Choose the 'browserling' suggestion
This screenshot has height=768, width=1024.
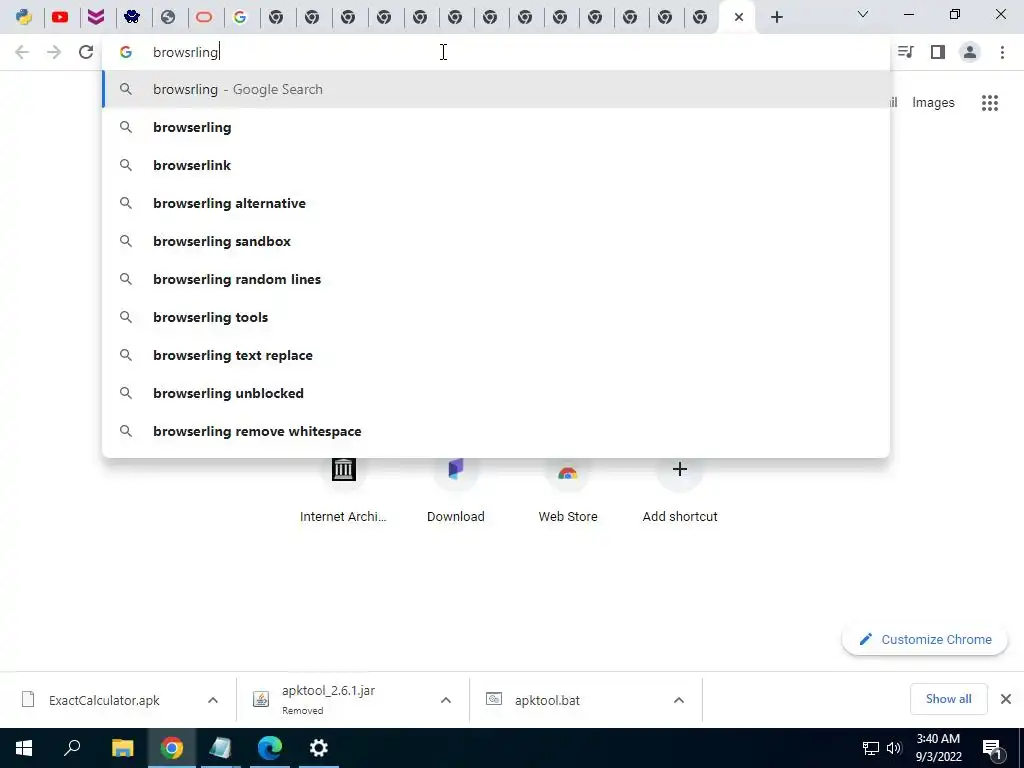[496, 127]
